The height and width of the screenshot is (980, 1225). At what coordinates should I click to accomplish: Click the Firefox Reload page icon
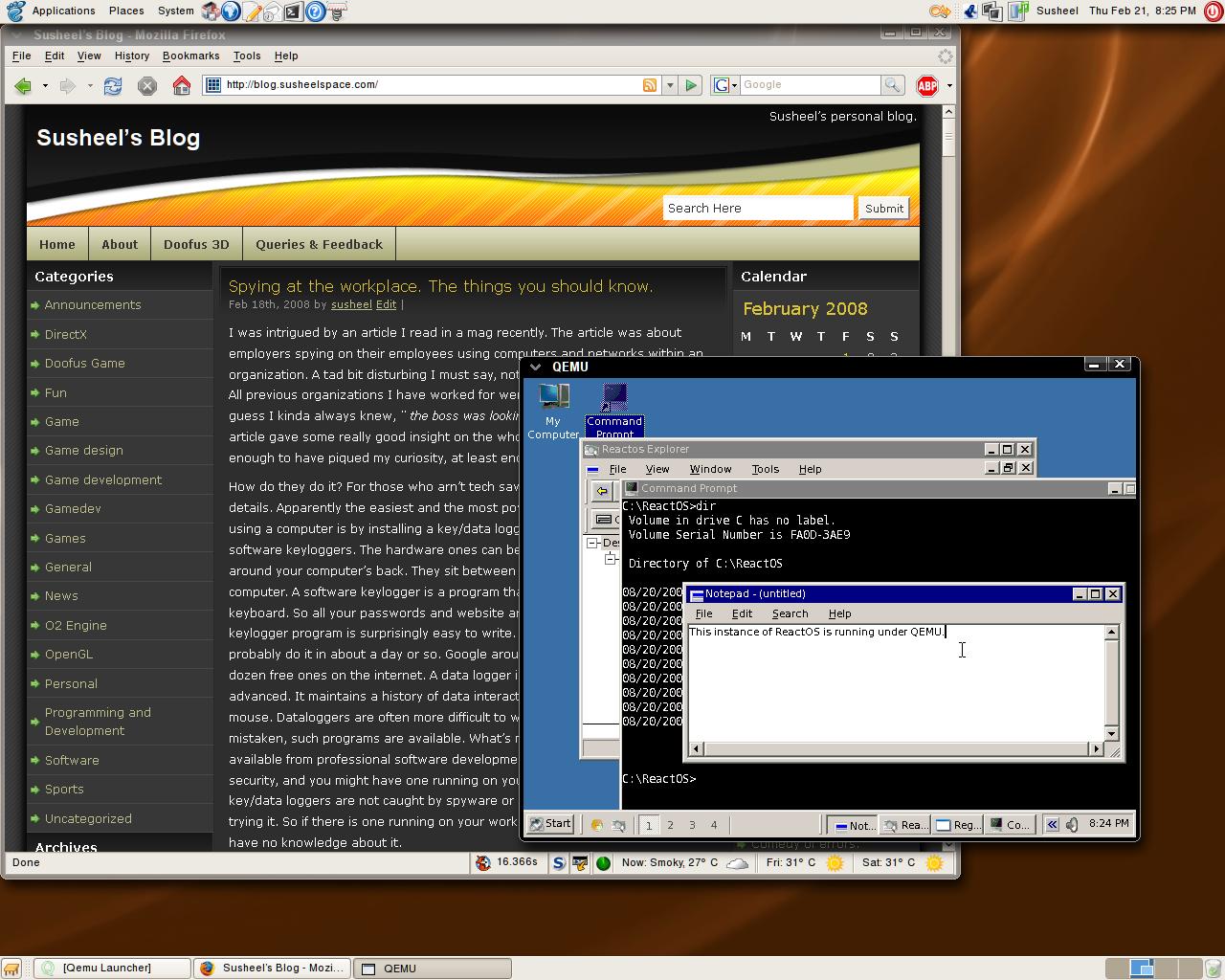113,85
